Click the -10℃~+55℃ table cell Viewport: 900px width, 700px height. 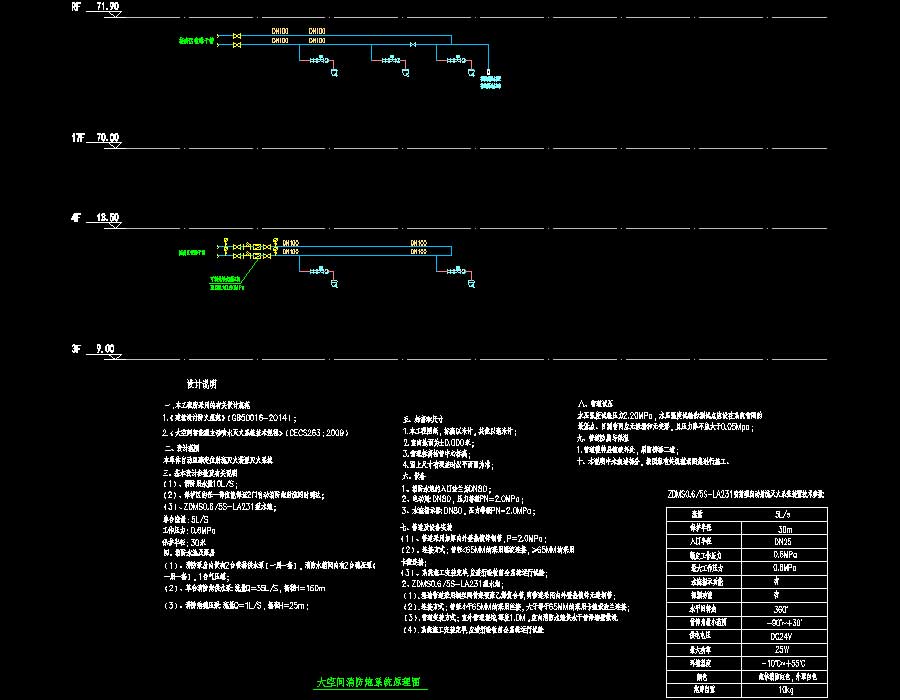[784, 663]
